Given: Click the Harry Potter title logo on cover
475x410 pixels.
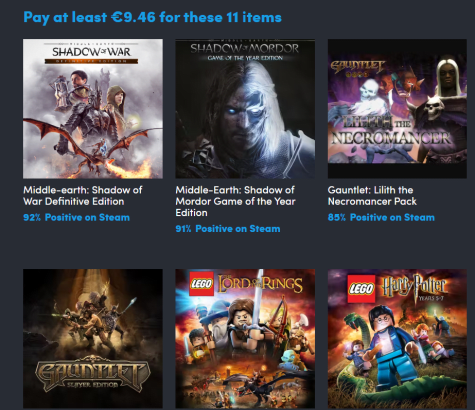Looking at the screenshot, I should 413,287.
